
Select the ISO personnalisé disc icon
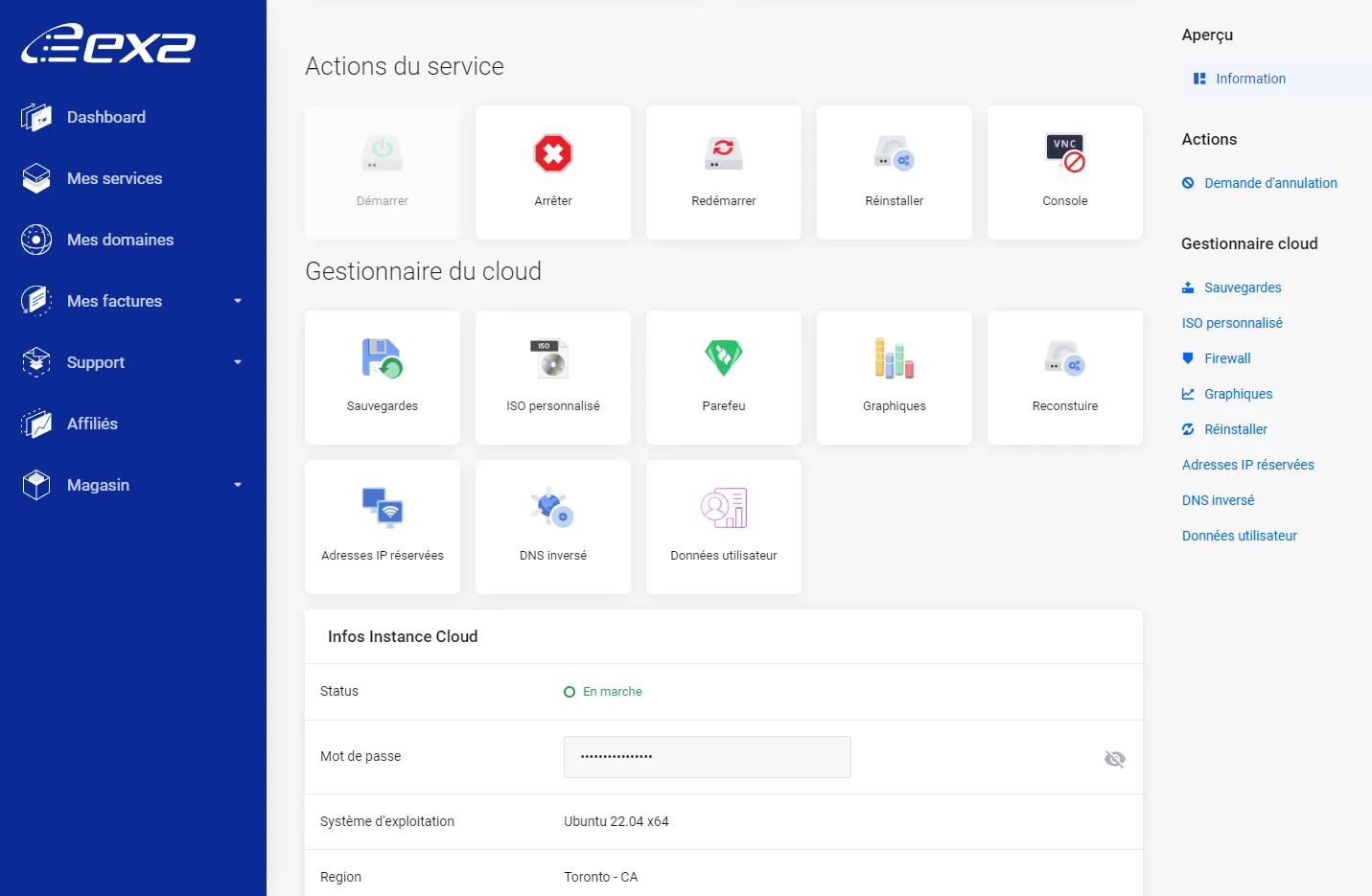pyautogui.click(x=552, y=359)
